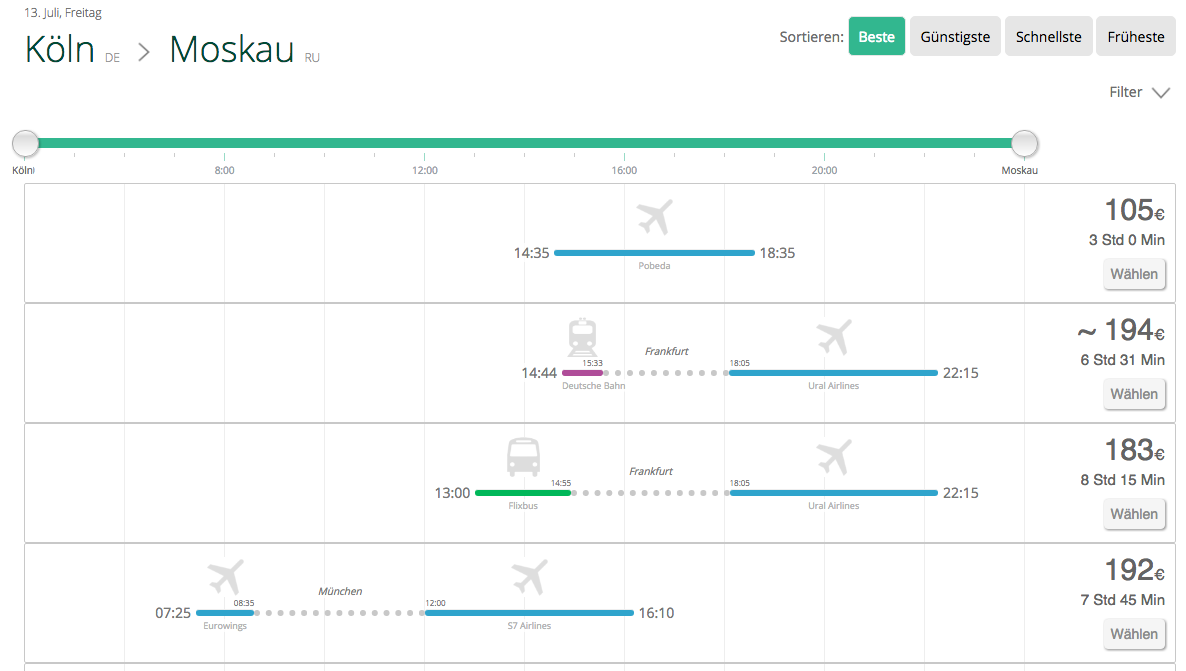This screenshot has width=1186, height=671.
Task: Click the Filter chevron arrow
Action: point(1161,93)
